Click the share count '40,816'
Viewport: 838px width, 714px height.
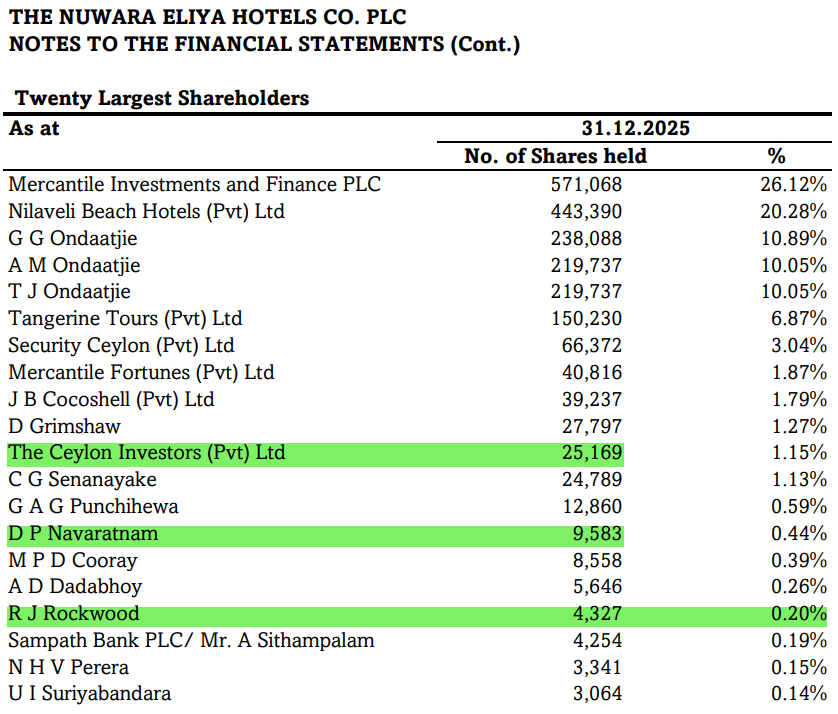pos(592,373)
